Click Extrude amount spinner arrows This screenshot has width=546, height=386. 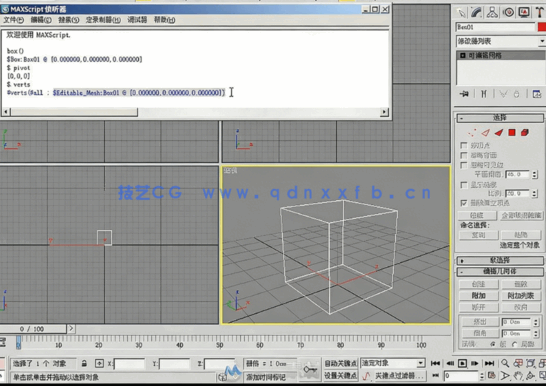(x=536, y=322)
